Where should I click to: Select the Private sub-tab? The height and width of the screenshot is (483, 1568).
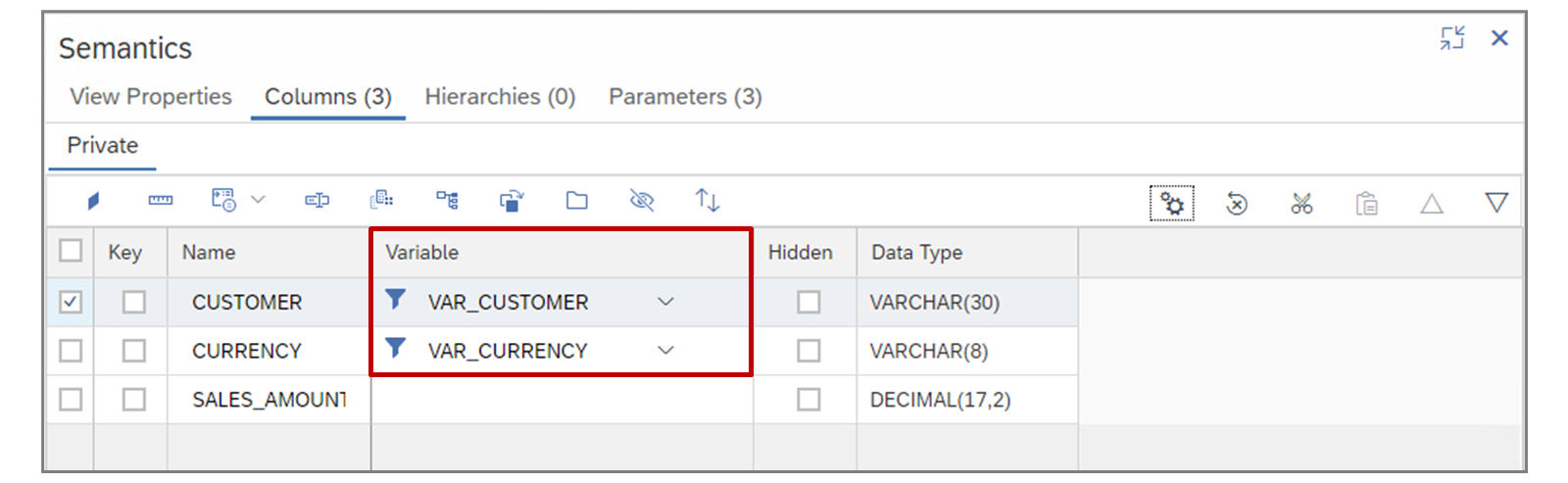click(102, 146)
